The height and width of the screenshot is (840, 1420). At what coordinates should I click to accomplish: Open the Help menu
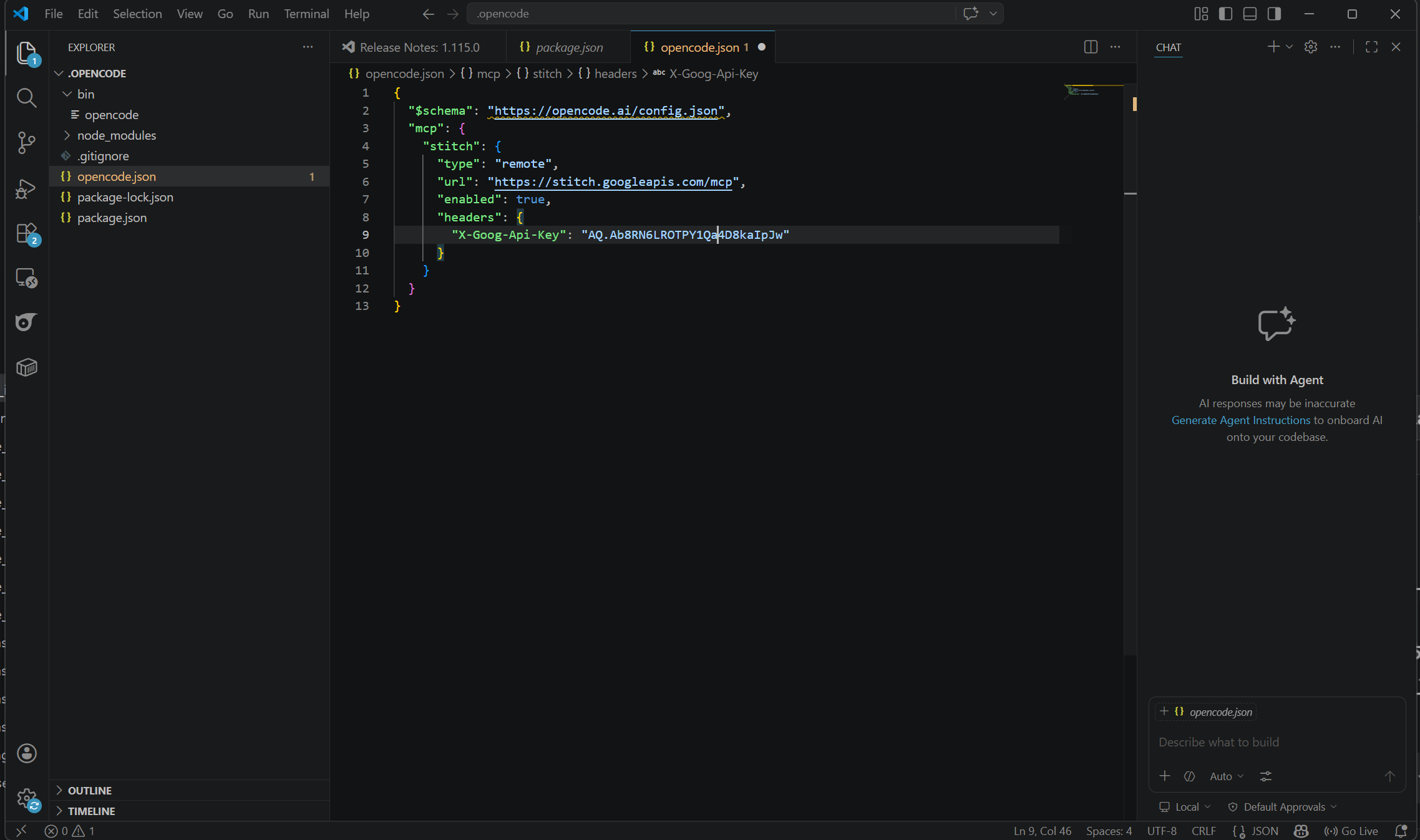click(x=357, y=14)
